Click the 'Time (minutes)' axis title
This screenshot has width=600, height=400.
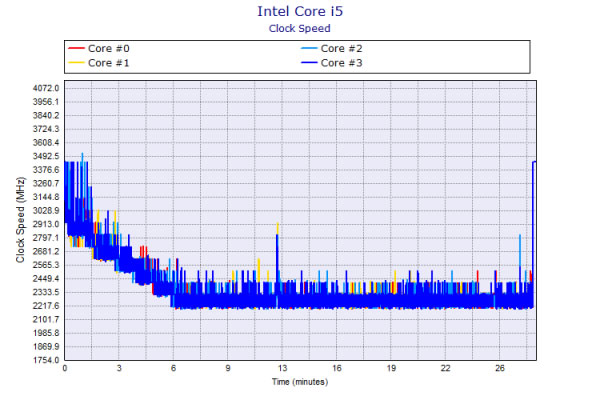click(300, 382)
